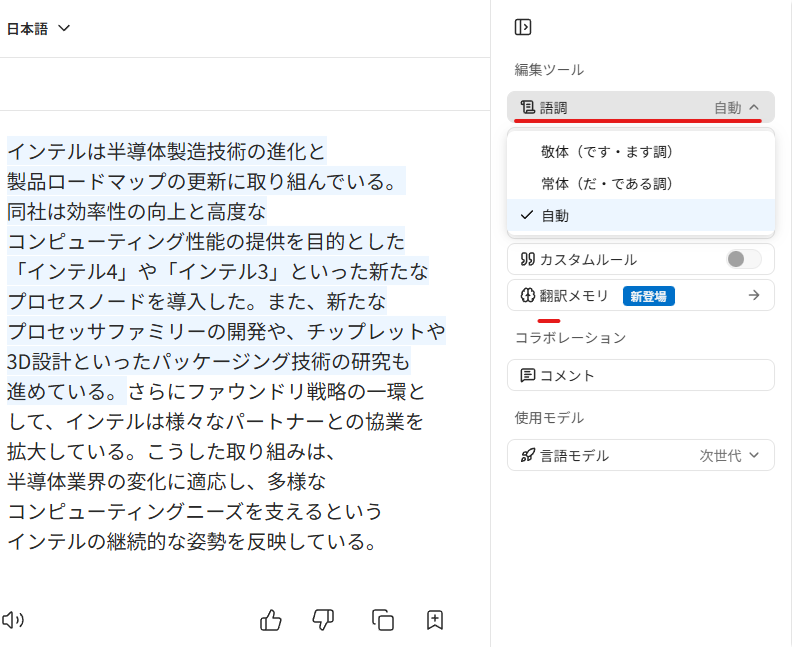Click the arrow icon on 翻訳メモリ row
The image size is (792, 647).
tap(754, 295)
